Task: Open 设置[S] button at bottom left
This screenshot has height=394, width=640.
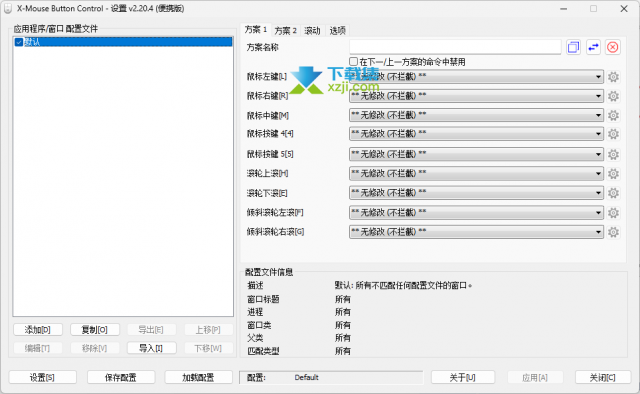Action: 42,377
